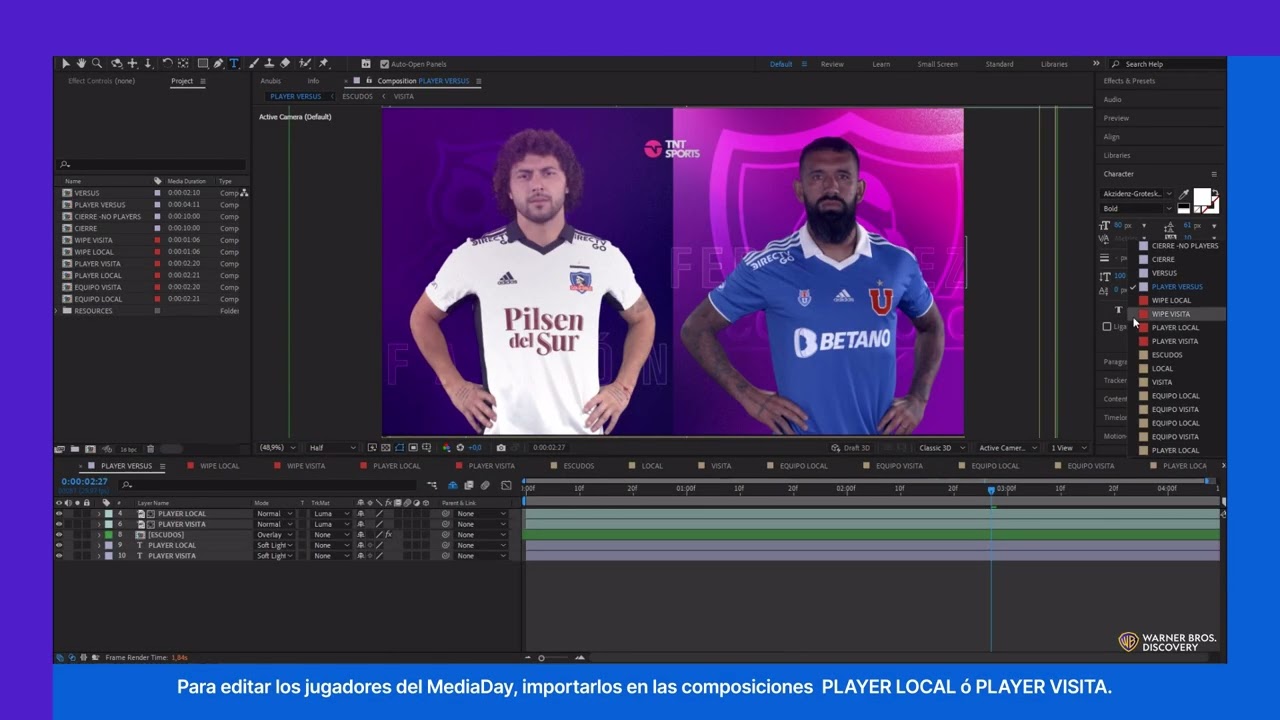Open the Small Screen workspace
Screen dimensions: 1280x720
937,64
